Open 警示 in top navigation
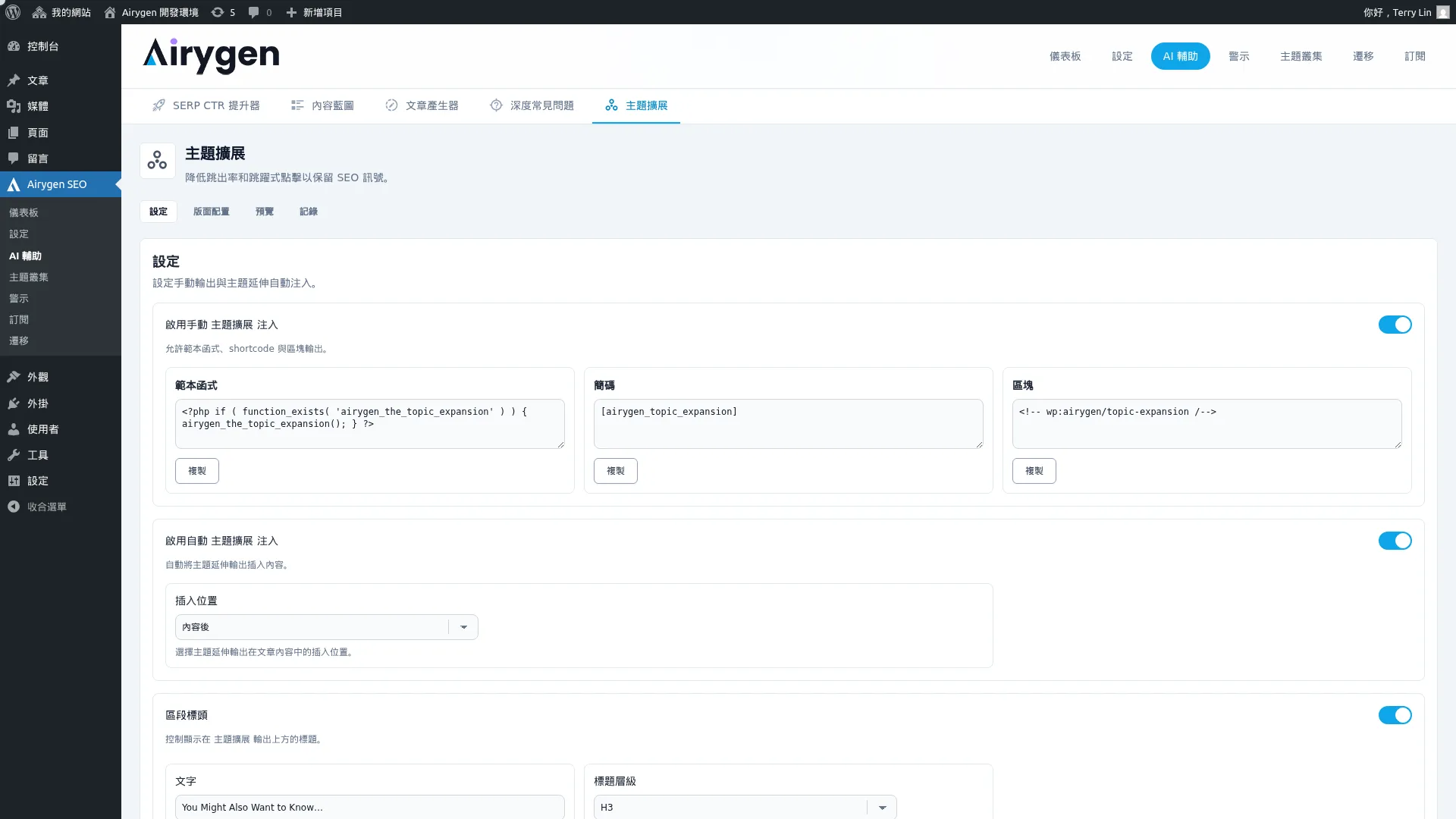The width and height of the screenshot is (1456, 819). 1238,56
